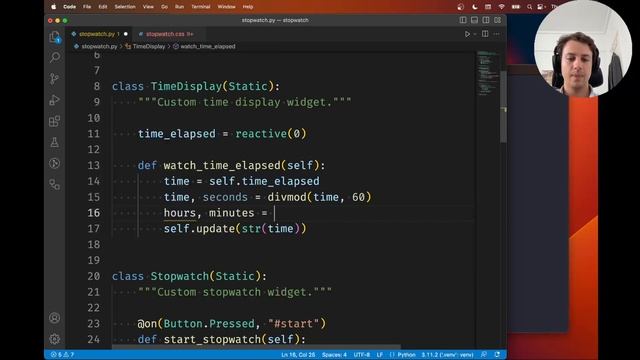Viewport: 640px width, 360px height.
Task: Open the Go menu
Action: pyautogui.click(x=164, y=7)
